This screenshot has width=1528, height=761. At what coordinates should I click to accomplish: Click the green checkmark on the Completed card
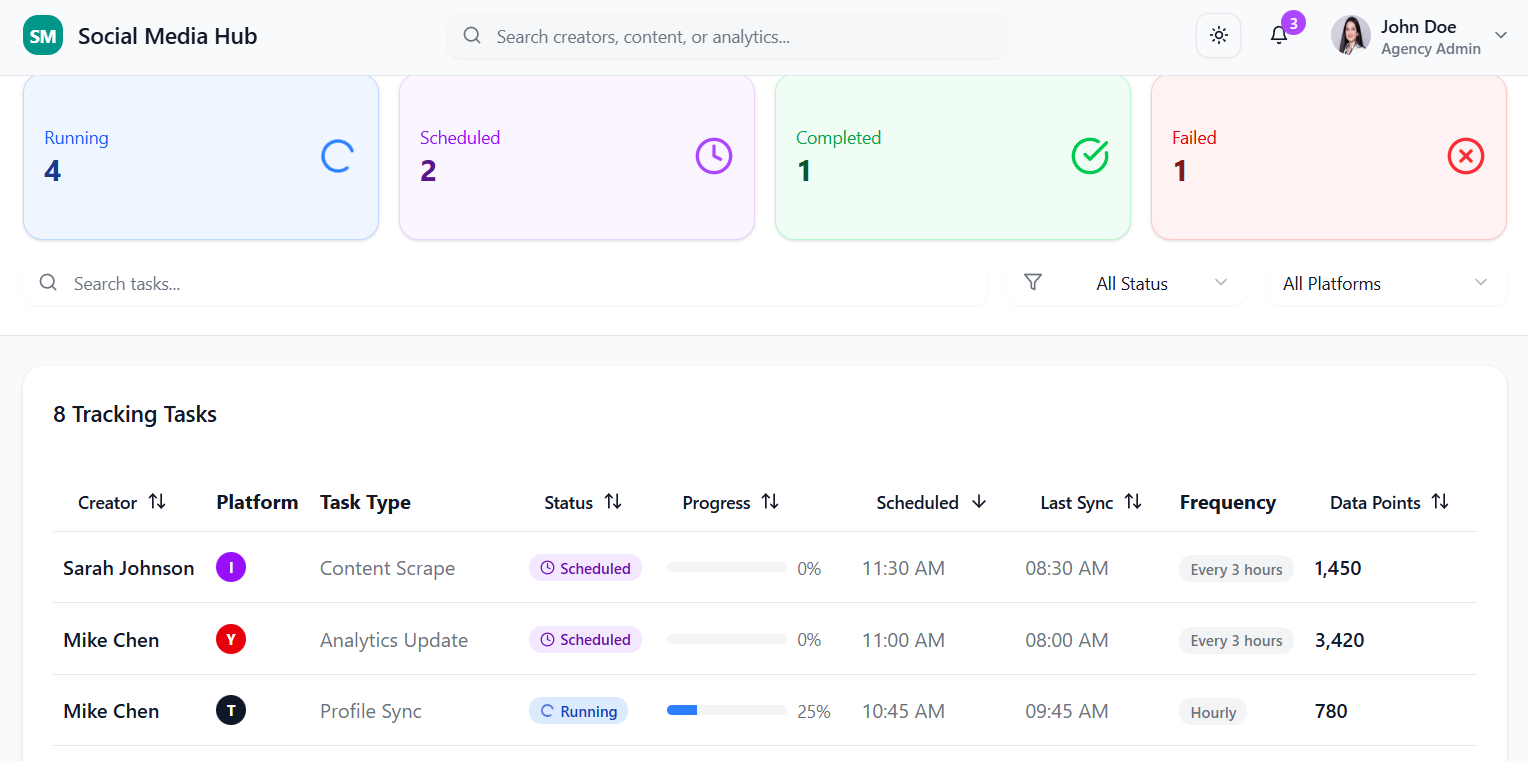pyautogui.click(x=1089, y=156)
